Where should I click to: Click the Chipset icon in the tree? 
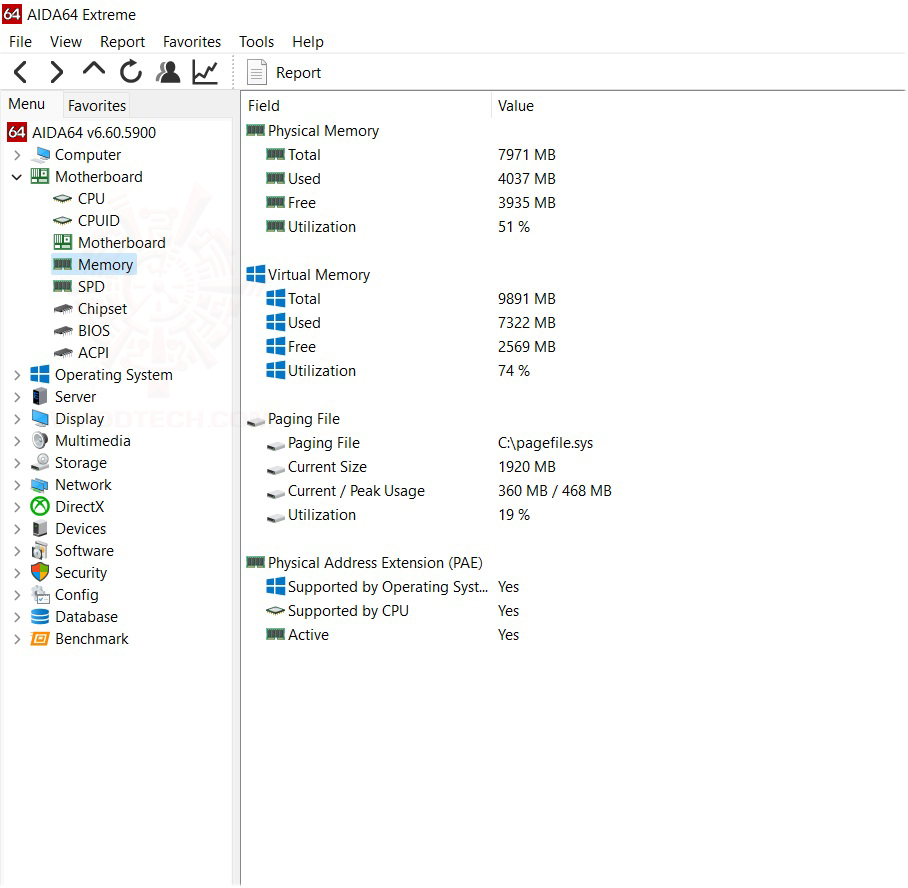[63, 309]
